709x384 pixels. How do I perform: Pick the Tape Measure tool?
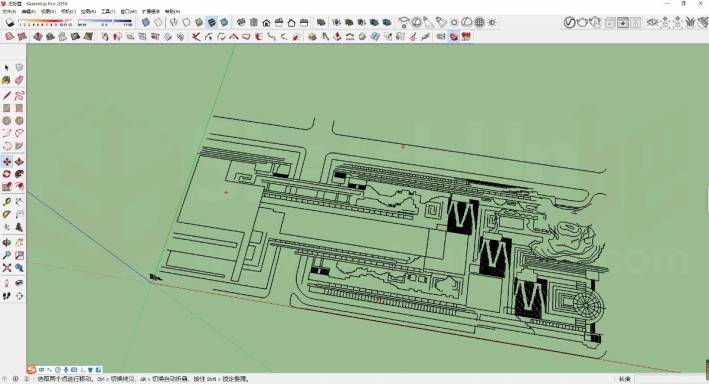pos(6,202)
